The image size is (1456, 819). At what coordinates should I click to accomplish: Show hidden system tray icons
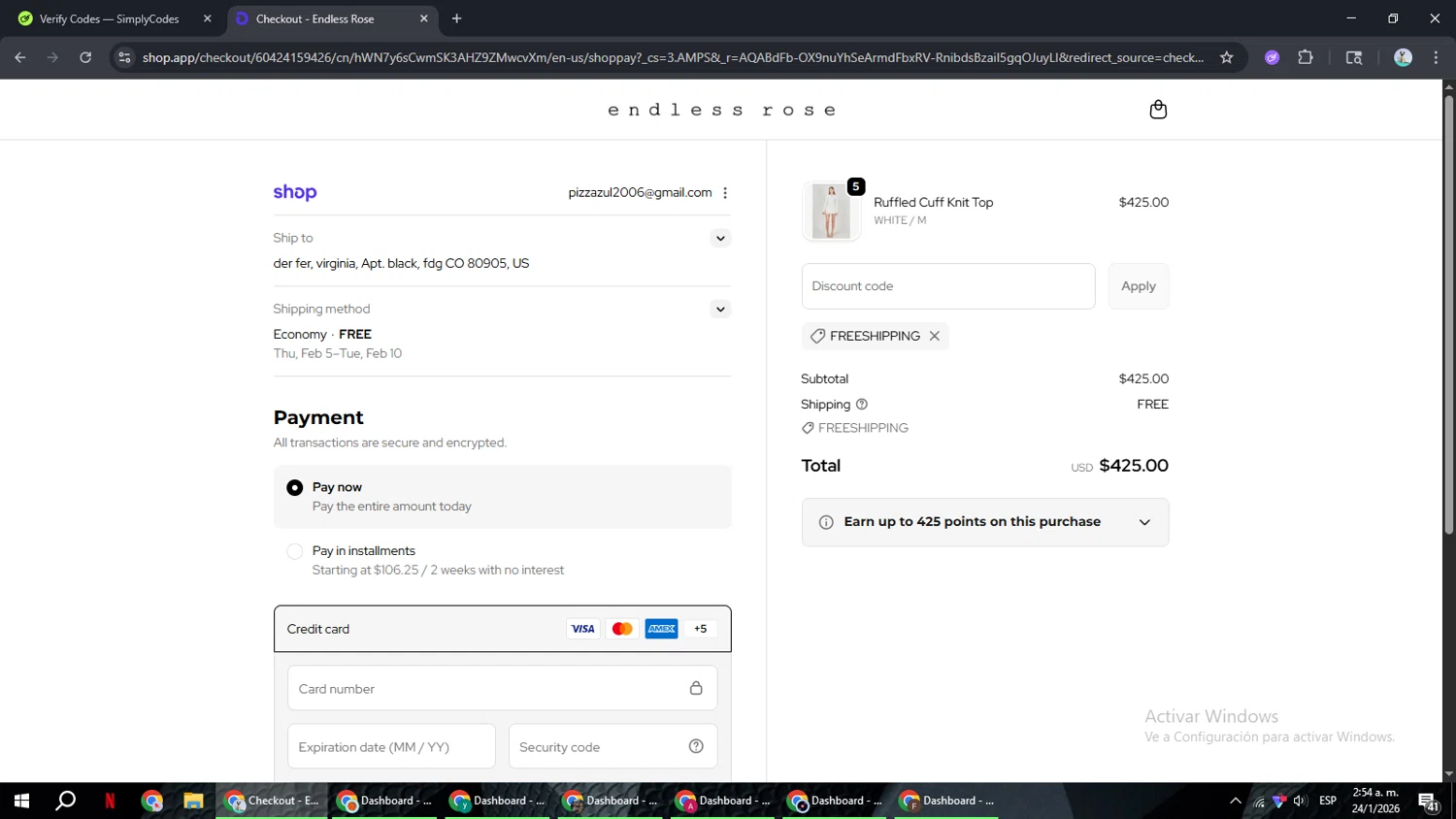coord(1236,801)
